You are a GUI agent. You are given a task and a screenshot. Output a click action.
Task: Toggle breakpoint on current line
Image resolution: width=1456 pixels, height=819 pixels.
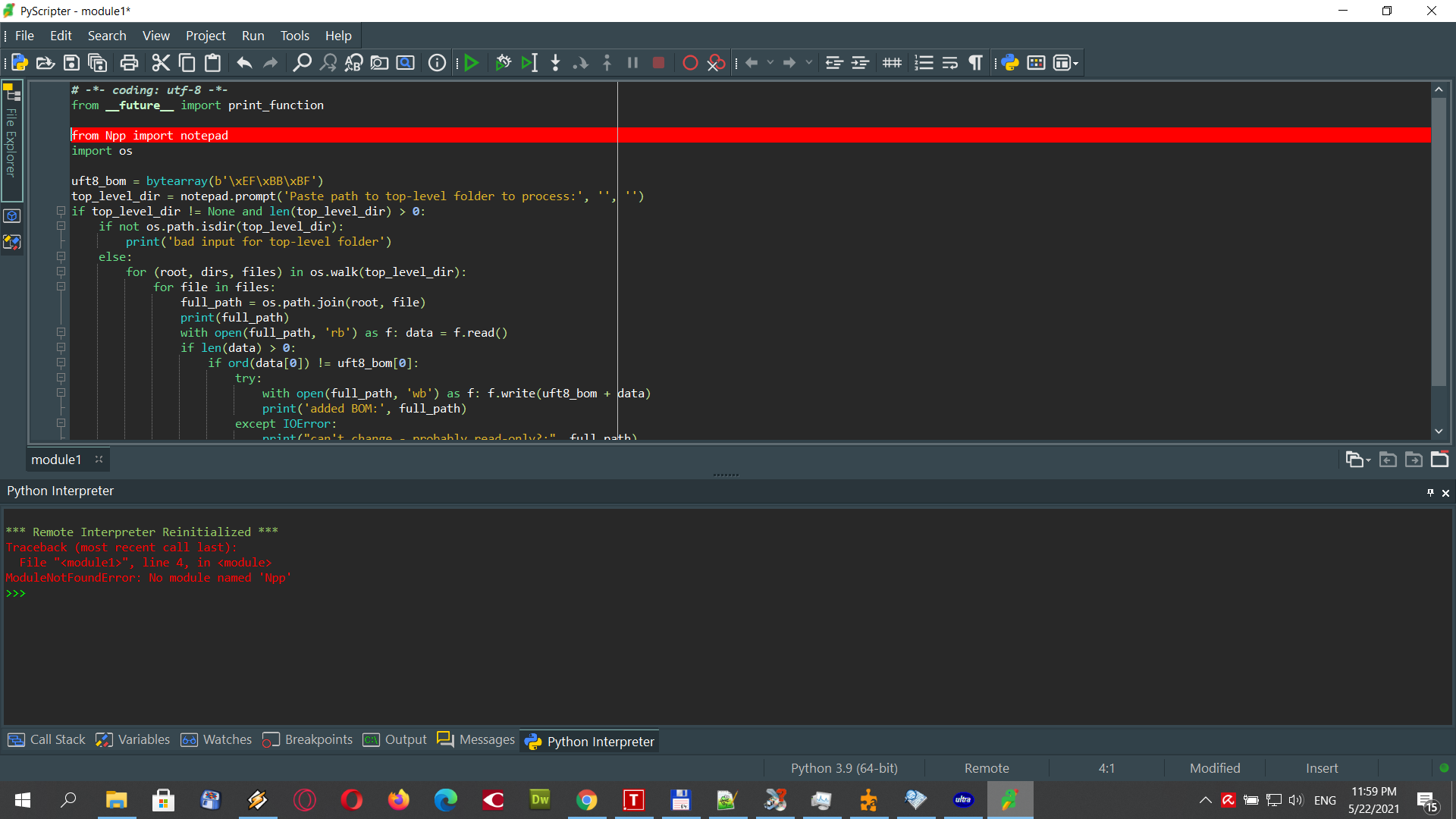tap(690, 63)
